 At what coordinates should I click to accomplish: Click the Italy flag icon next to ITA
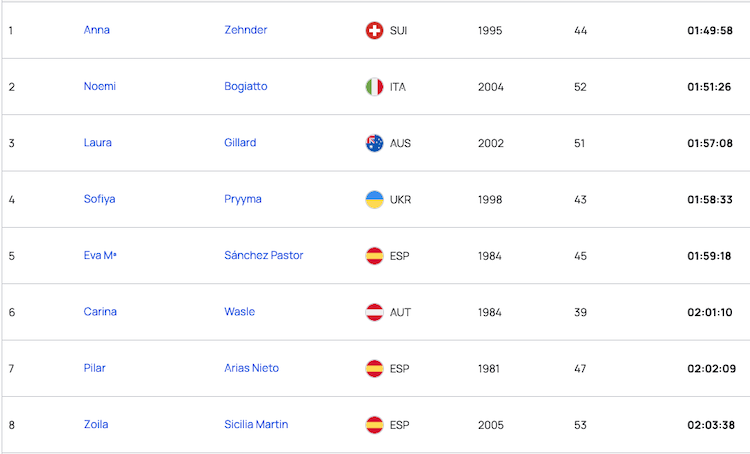click(x=375, y=87)
